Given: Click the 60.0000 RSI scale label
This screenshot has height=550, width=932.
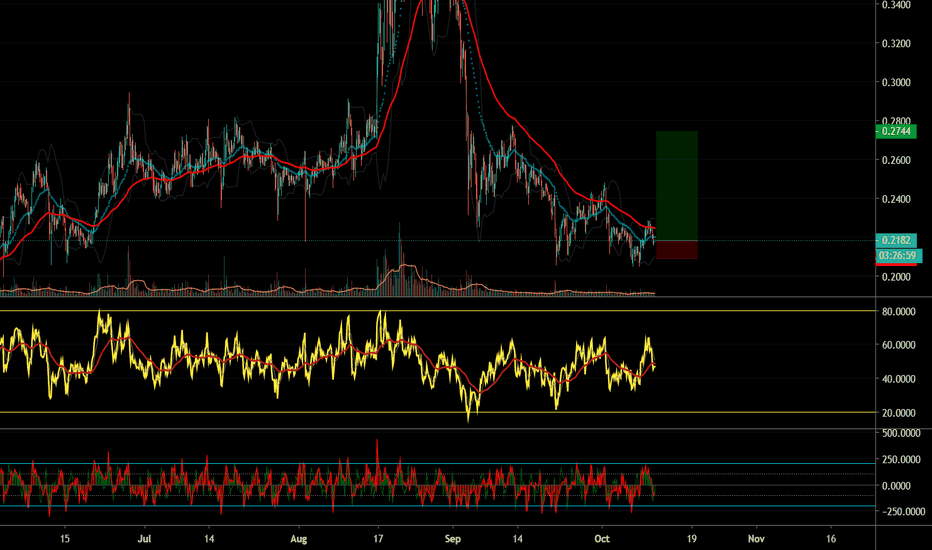Looking at the screenshot, I should click(x=898, y=345).
